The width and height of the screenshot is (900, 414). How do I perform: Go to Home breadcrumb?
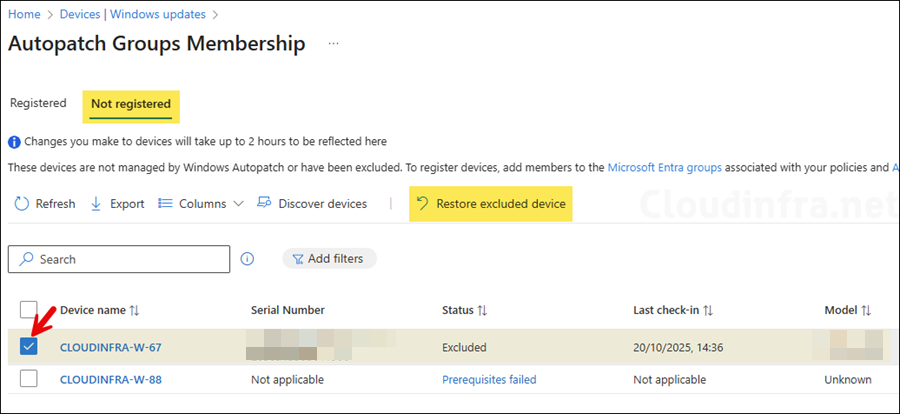click(24, 14)
